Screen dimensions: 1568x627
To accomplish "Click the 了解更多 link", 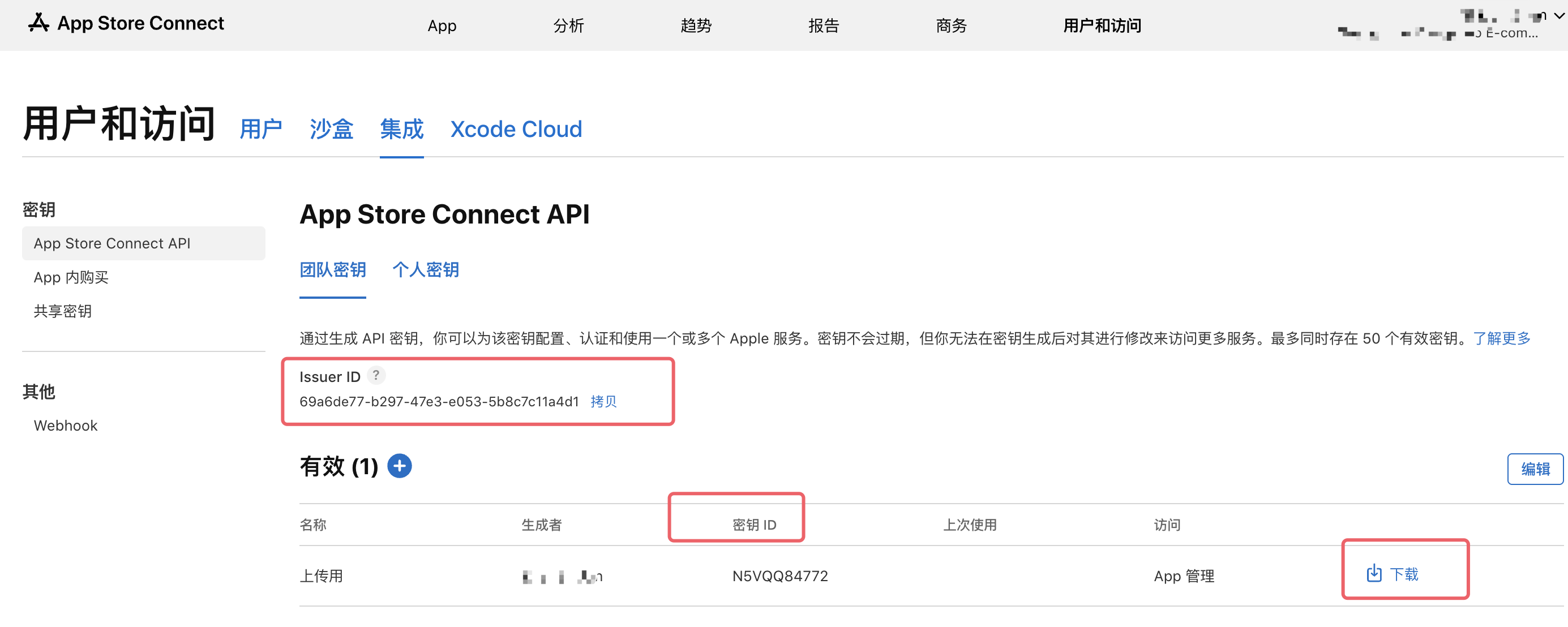I will (1501, 338).
